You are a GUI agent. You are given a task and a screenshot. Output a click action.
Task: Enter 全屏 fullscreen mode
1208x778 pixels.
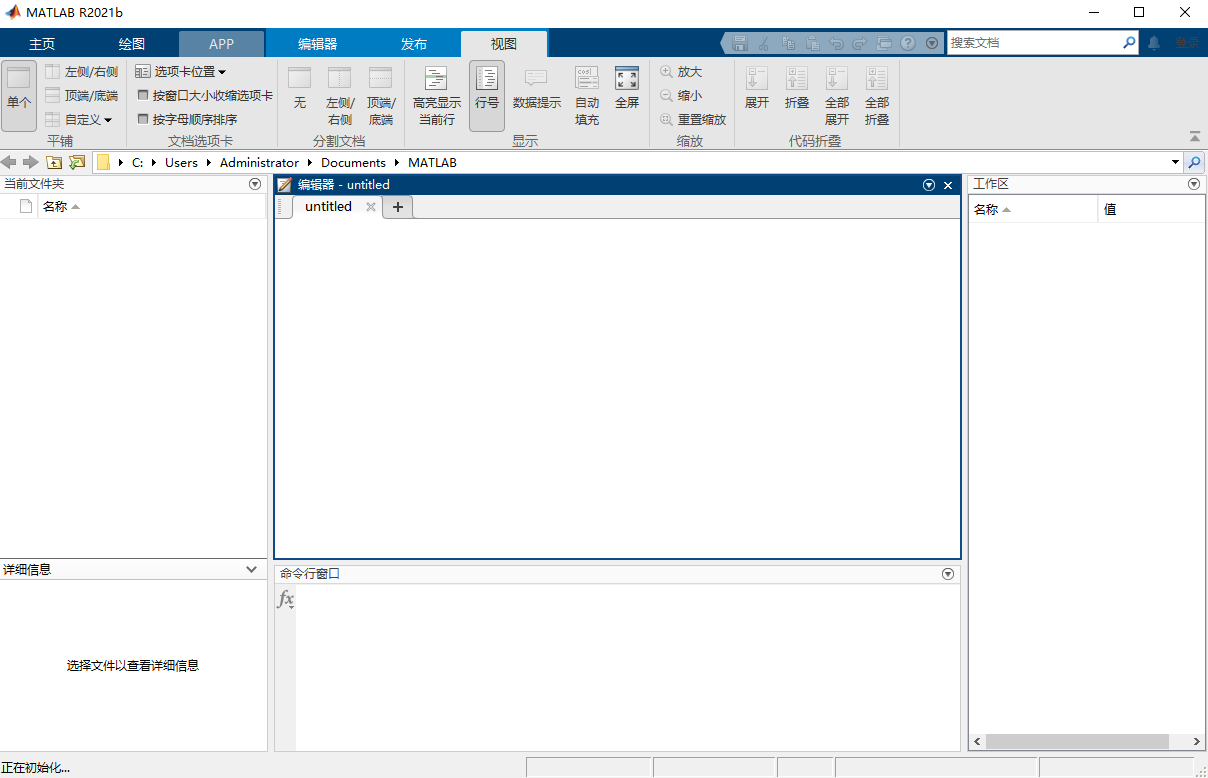click(627, 89)
